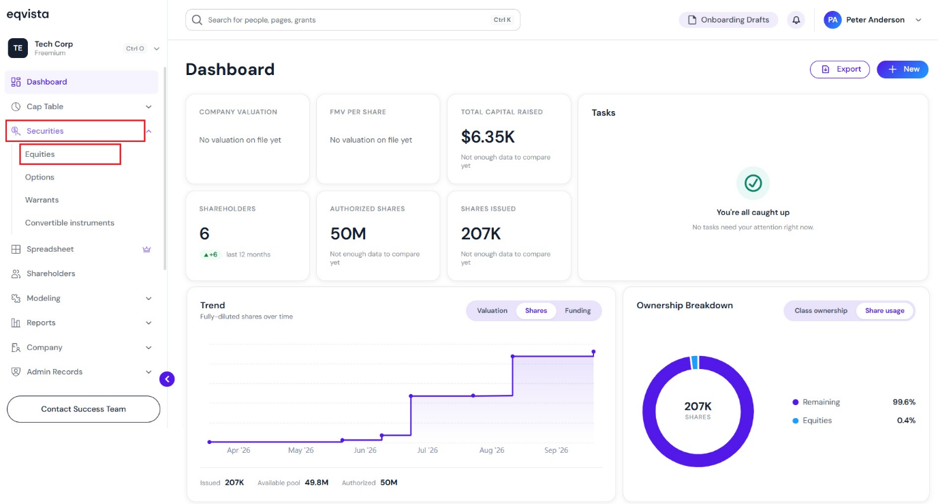Click the Admin Records shield icon

click(16, 372)
